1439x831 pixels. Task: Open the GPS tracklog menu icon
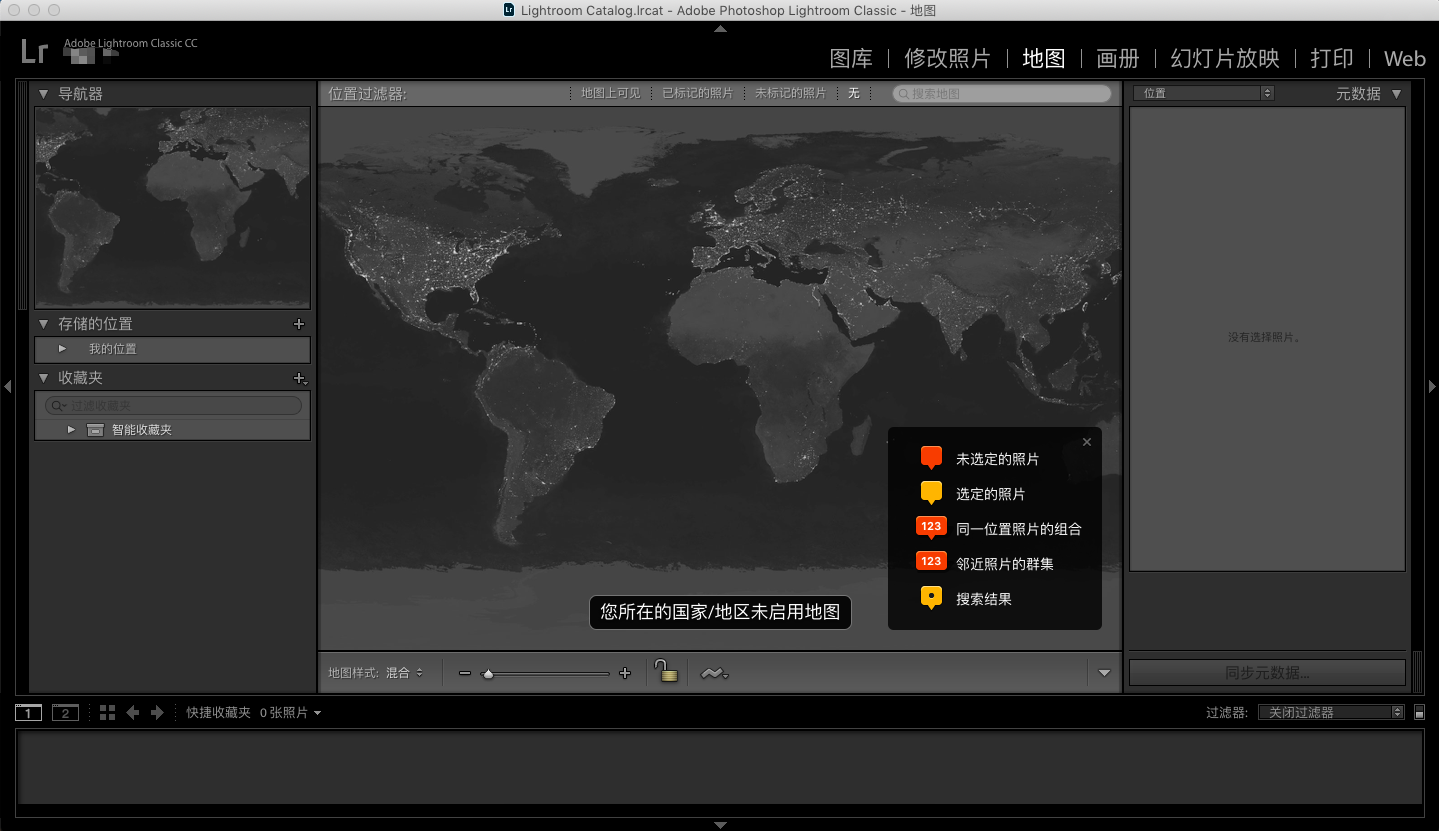[x=714, y=674]
